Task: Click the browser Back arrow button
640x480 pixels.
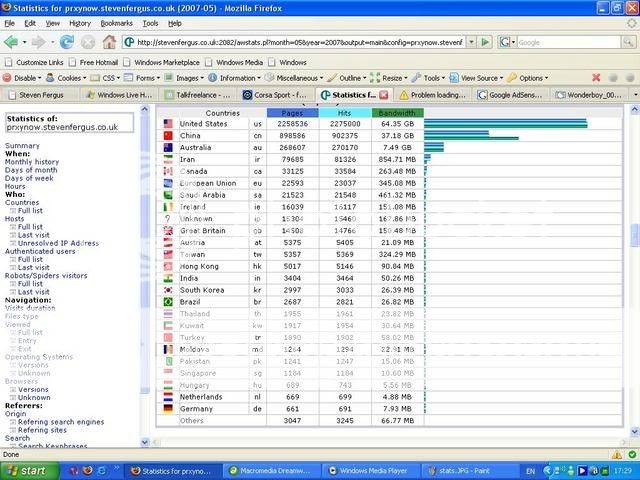Action: click(12, 42)
